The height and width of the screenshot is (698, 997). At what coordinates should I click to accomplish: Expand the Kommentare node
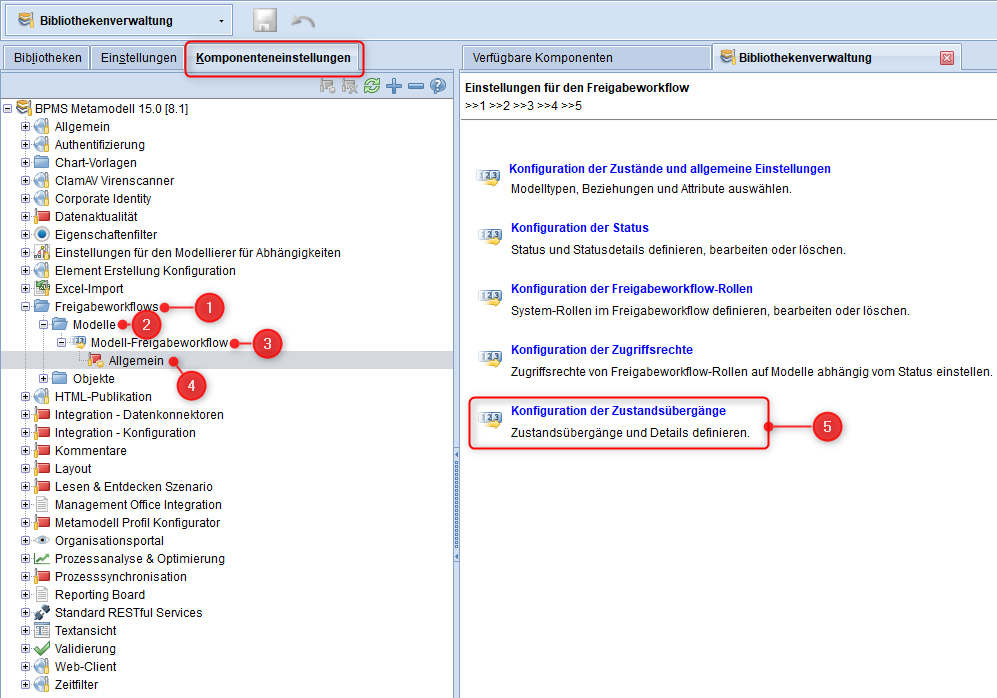[x=25, y=451]
